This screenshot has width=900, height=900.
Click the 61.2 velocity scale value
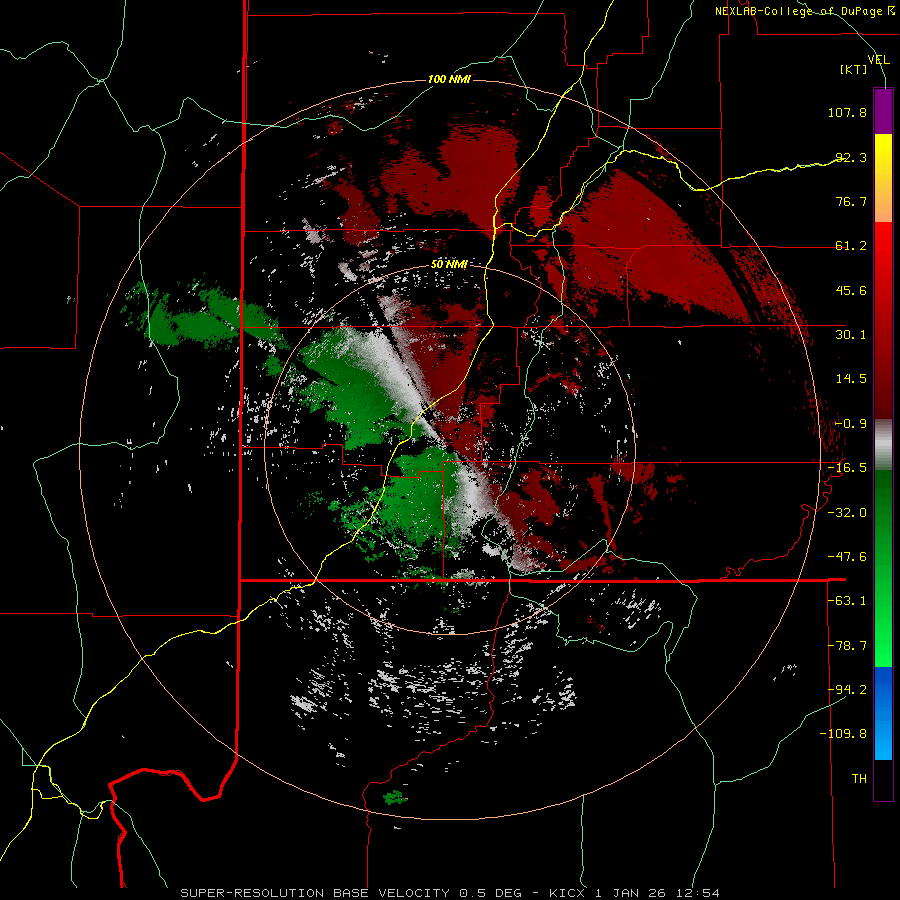click(851, 246)
